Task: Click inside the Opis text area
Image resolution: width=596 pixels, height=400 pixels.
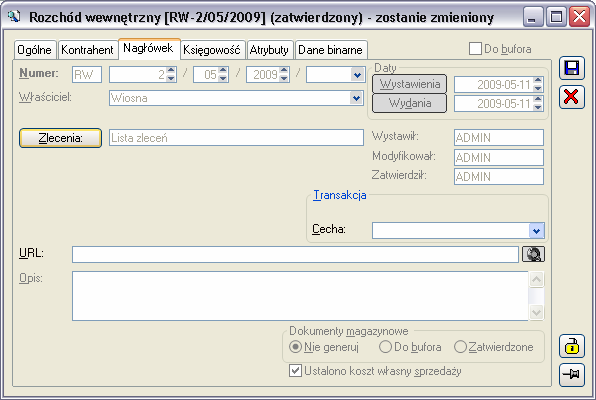Action: click(x=300, y=296)
